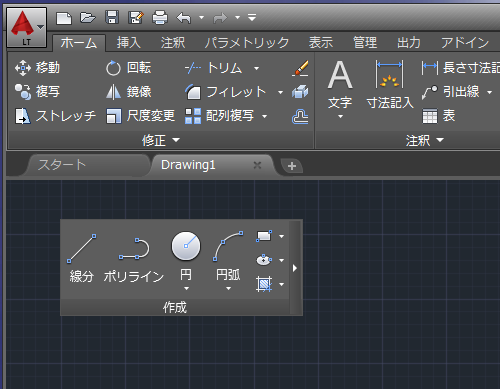Image resolution: width=500 pixels, height=389 pixels.
Task: Create a new drawing from quick access toolbar
Action: tap(64, 18)
